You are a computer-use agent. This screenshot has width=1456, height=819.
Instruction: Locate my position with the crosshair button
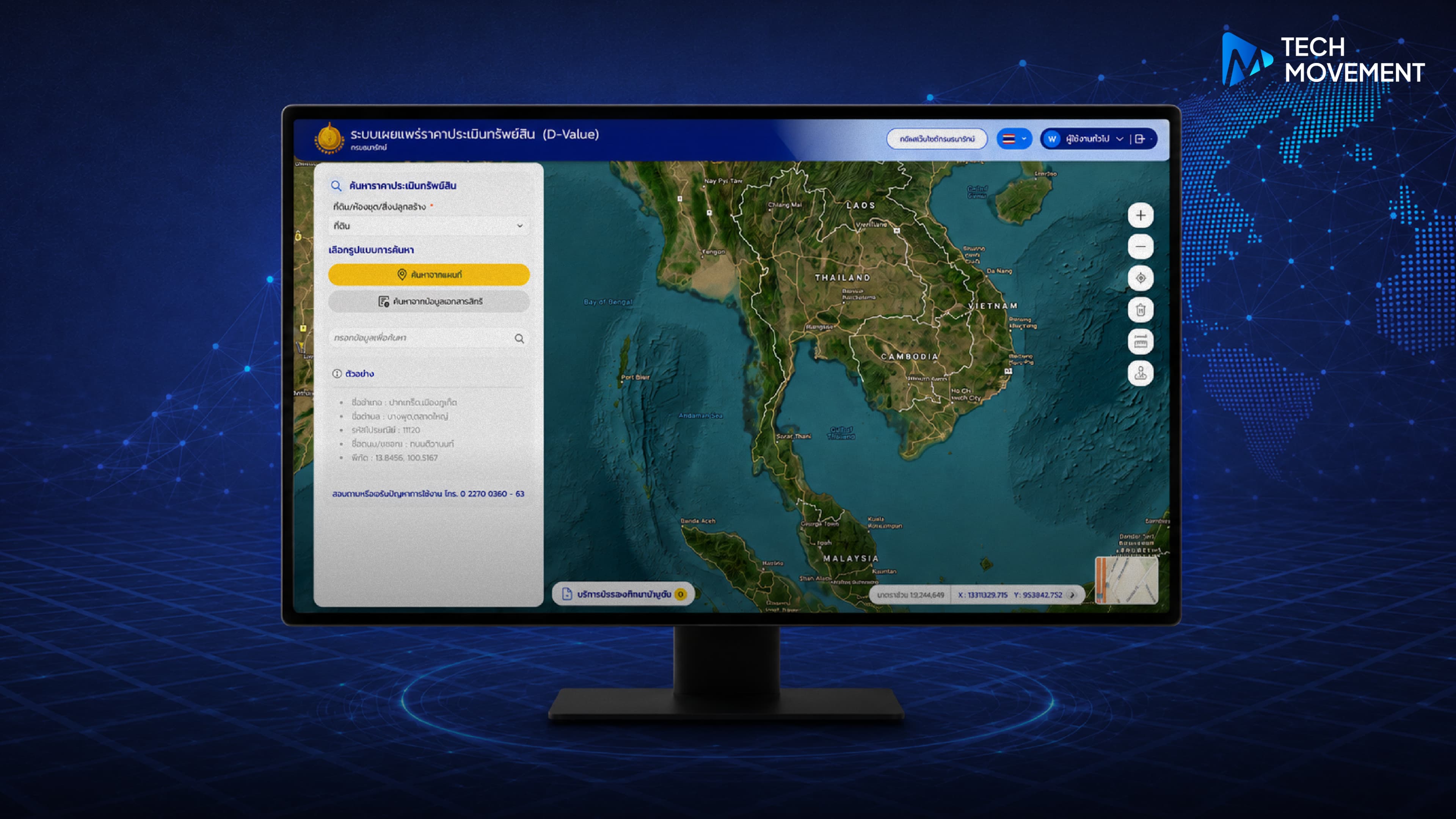(1141, 278)
